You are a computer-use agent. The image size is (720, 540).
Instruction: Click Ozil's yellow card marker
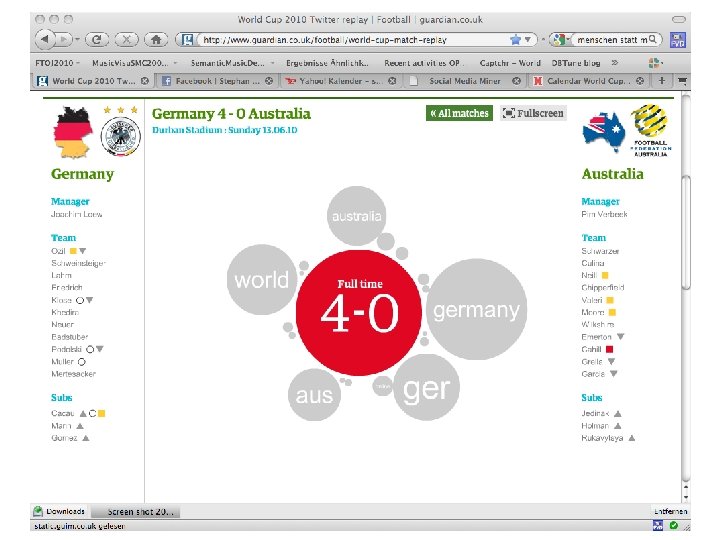[73, 251]
